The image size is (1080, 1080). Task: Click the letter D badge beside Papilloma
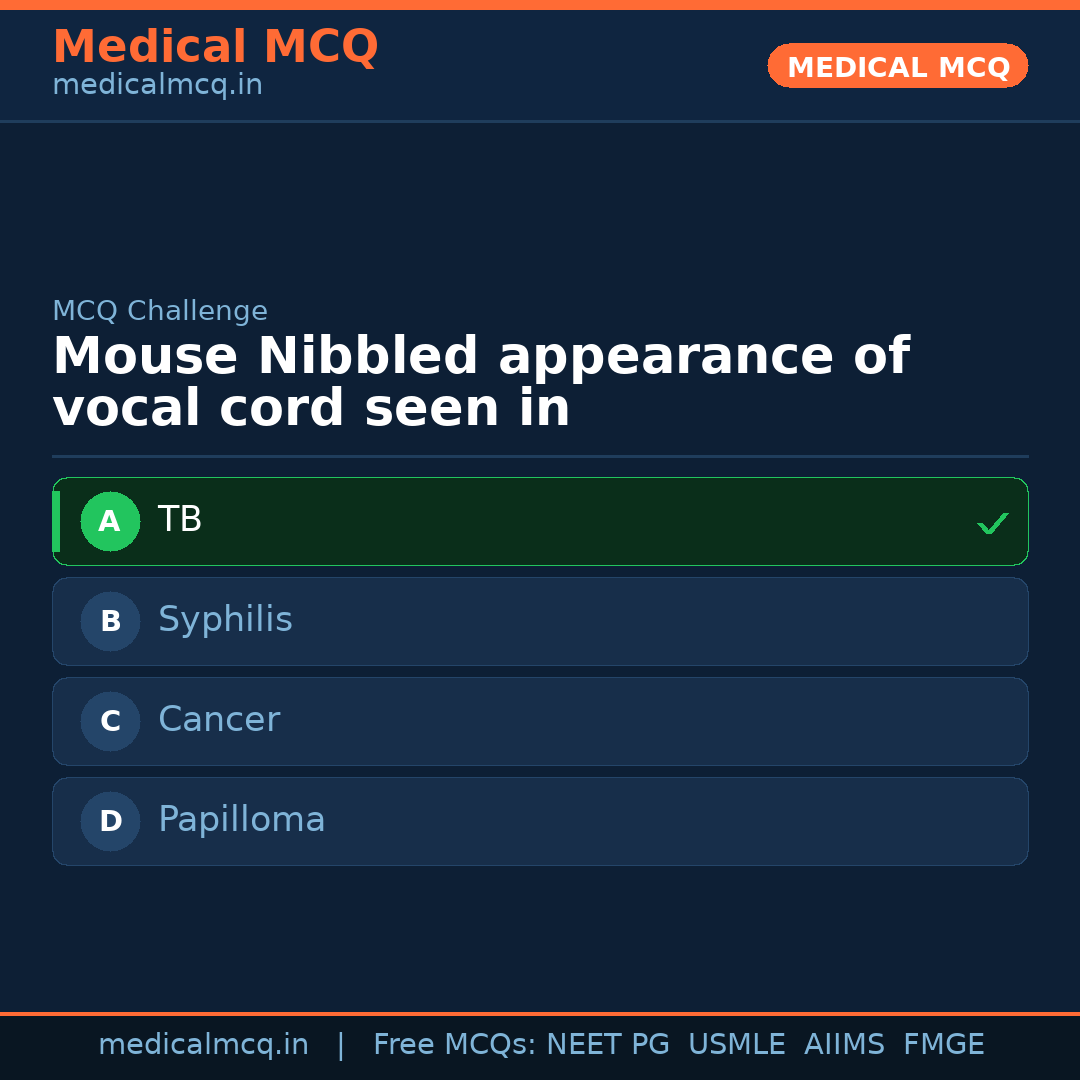tap(110, 821)
